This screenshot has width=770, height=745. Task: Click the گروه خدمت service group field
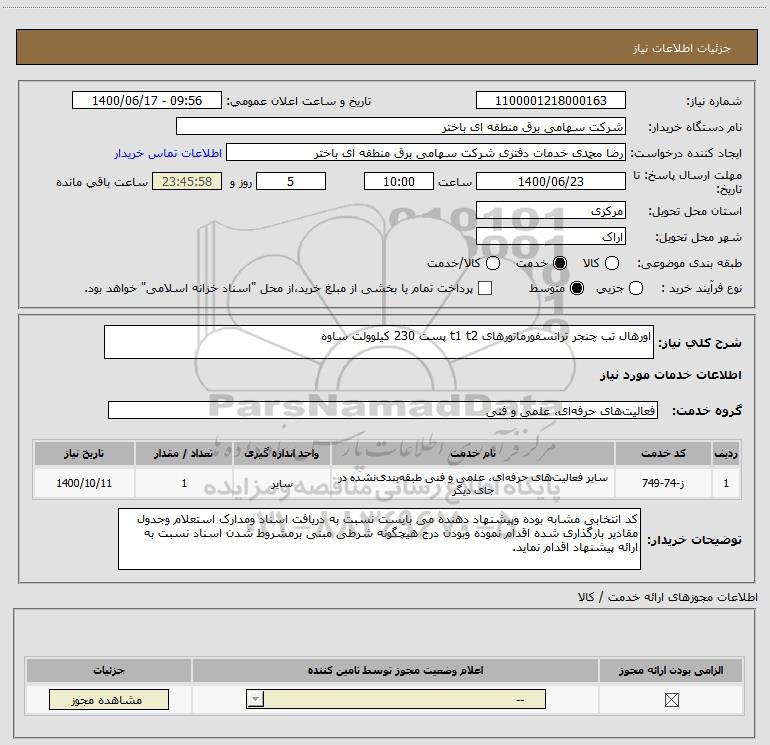(x=383, y=410)
